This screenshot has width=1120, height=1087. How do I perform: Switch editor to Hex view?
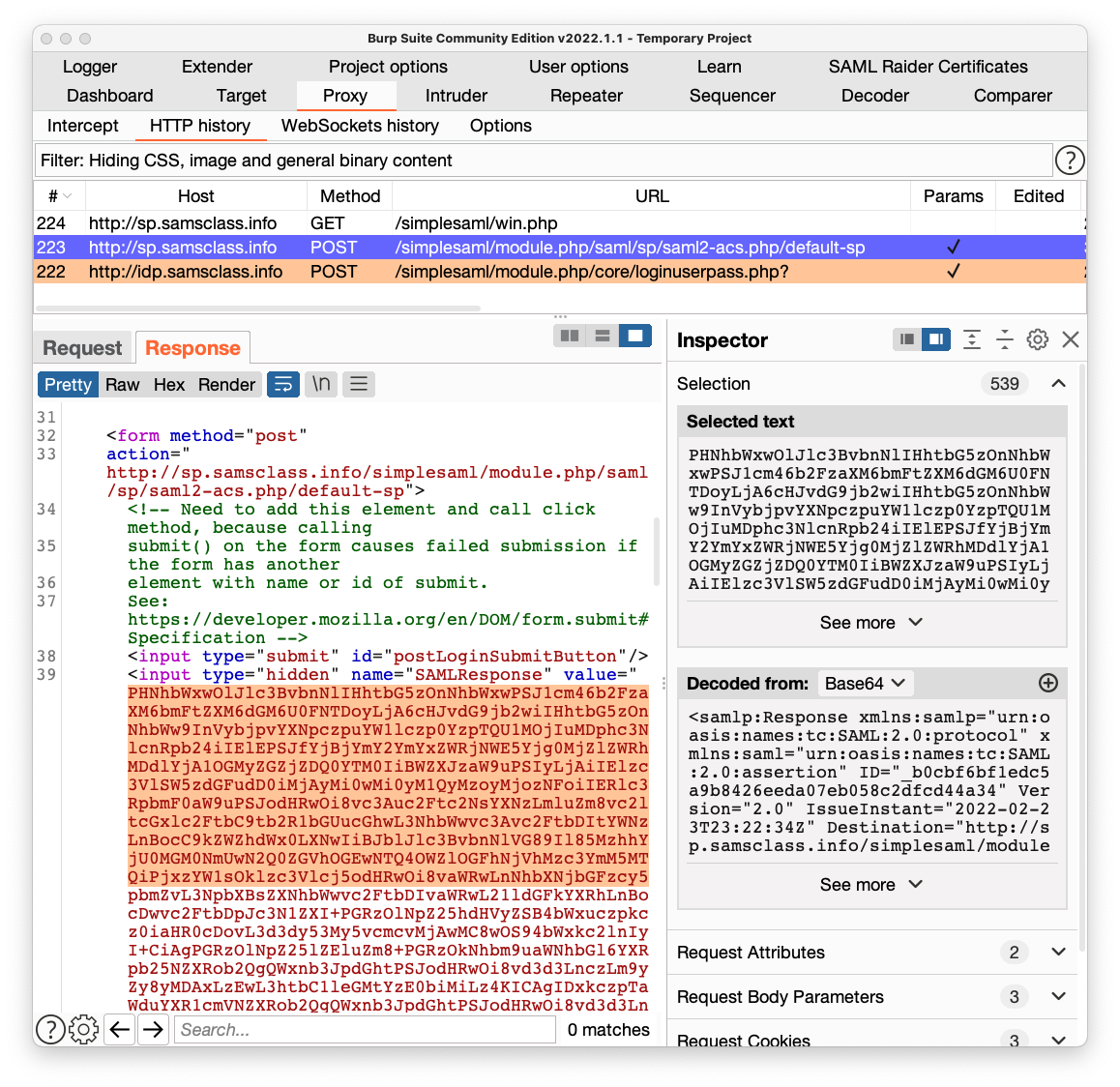click(x=168, y=384)
